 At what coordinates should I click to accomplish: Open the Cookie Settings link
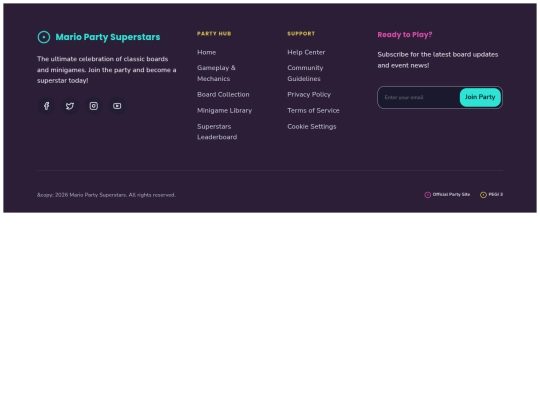(x=312, y=127)
